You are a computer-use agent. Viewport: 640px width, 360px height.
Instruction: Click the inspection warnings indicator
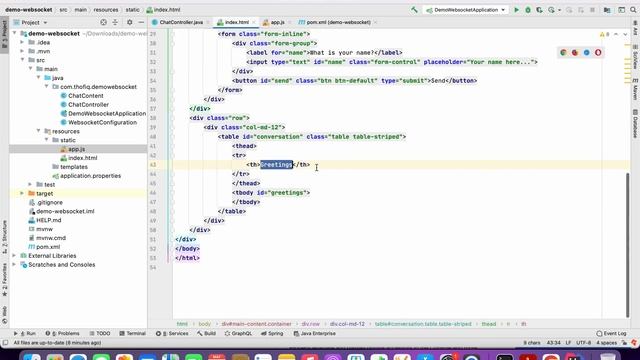[604, 34]
